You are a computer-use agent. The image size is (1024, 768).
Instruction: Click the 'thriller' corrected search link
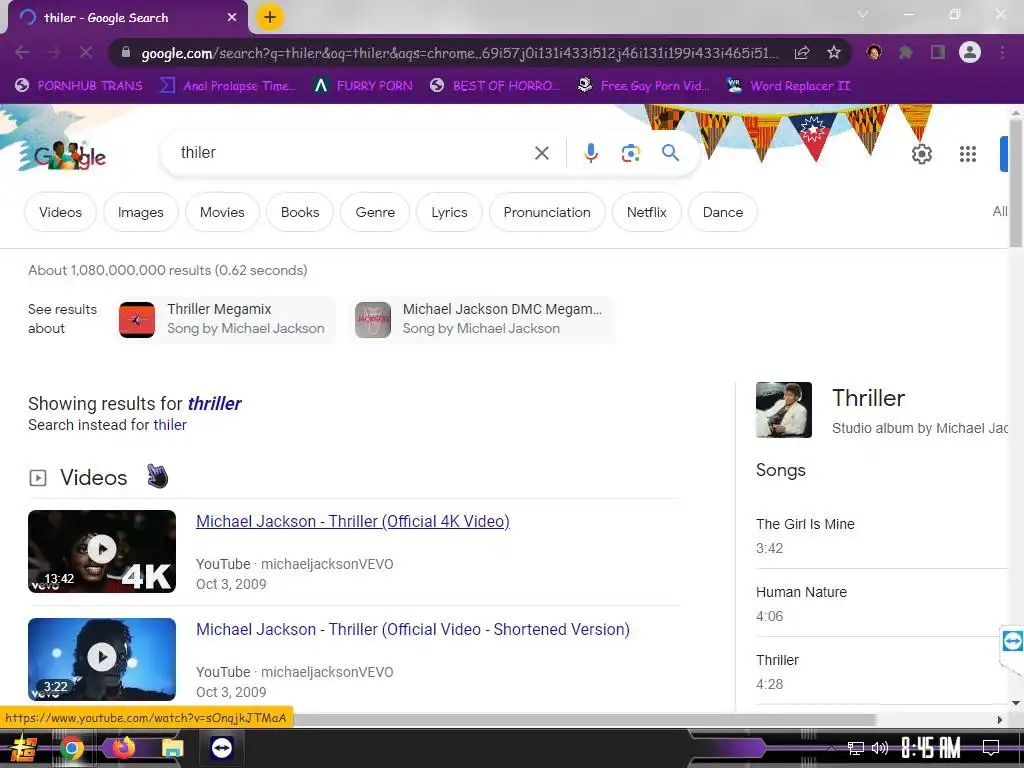(214, 404)
